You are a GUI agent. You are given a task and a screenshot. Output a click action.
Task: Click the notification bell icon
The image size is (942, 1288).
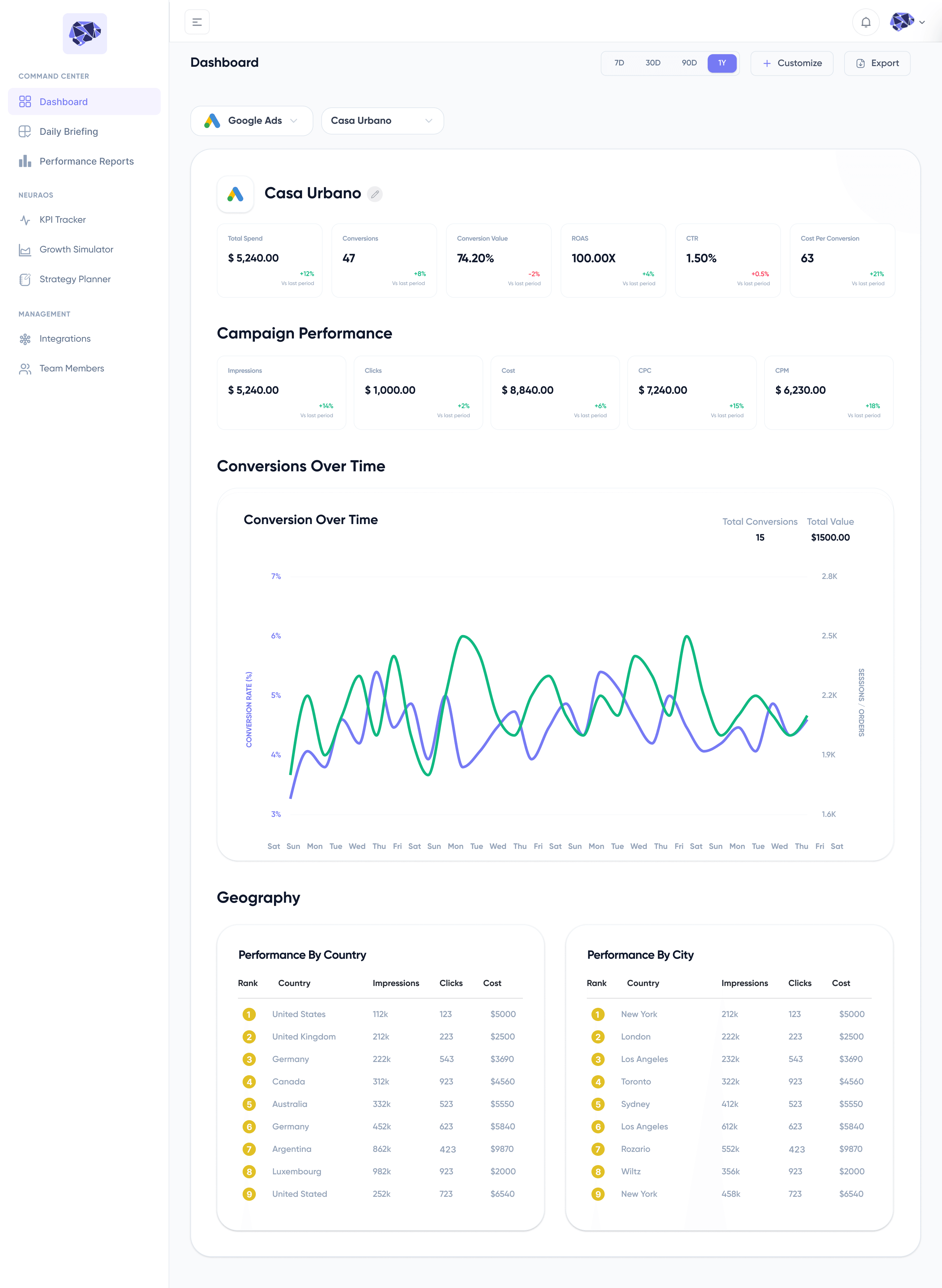click(865, 22)
